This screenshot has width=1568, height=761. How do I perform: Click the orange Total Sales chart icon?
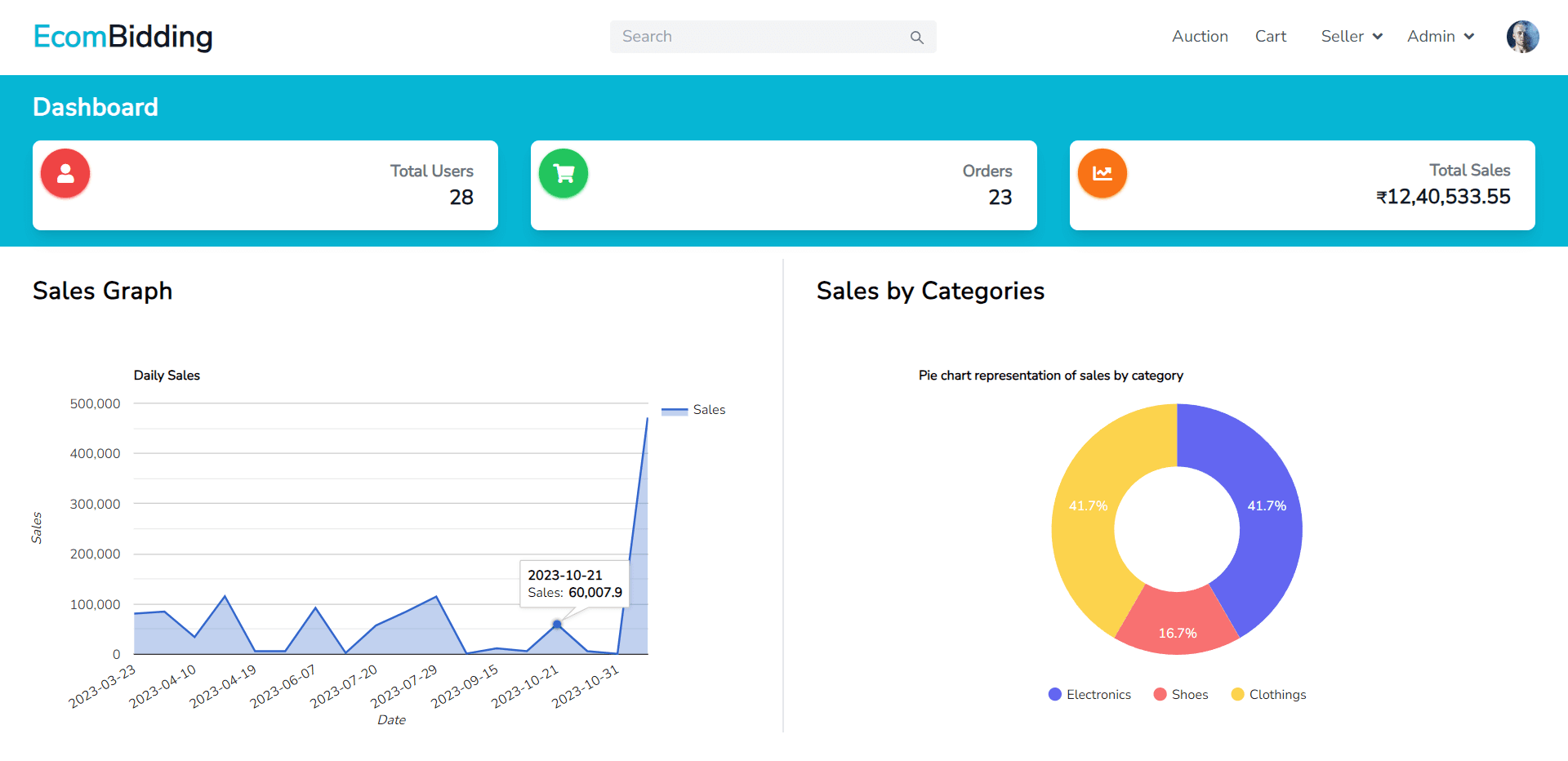(x=1102, y=173)
